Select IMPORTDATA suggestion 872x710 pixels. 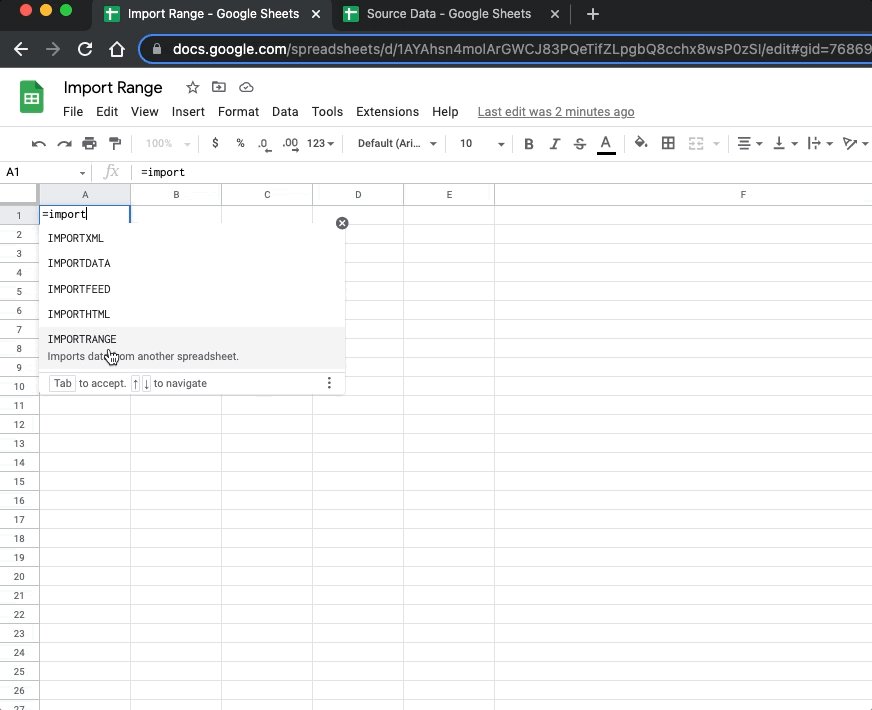click(x=192, y=263)
